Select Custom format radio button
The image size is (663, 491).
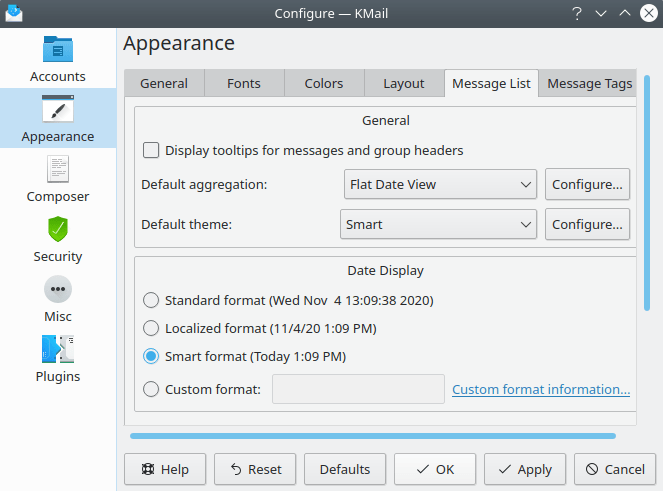[x=151, y=389]
